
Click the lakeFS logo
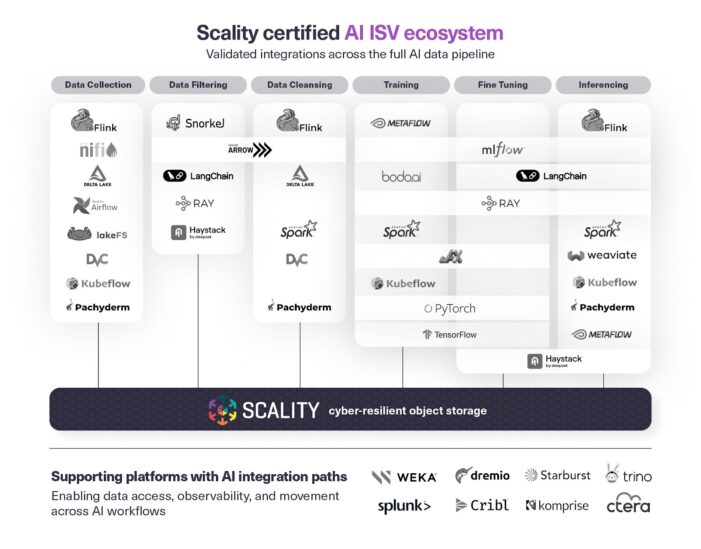(98, 234)
